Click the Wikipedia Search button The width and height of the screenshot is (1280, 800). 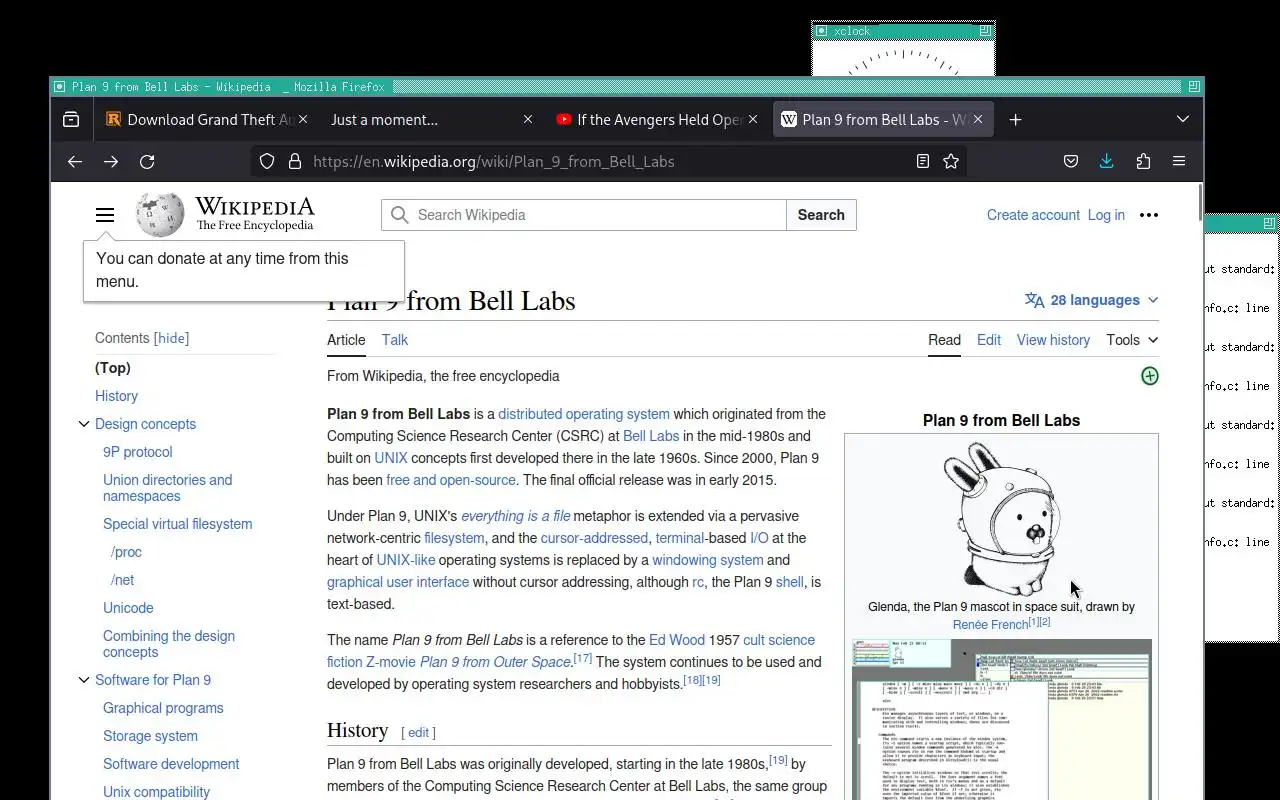(821, 215)
